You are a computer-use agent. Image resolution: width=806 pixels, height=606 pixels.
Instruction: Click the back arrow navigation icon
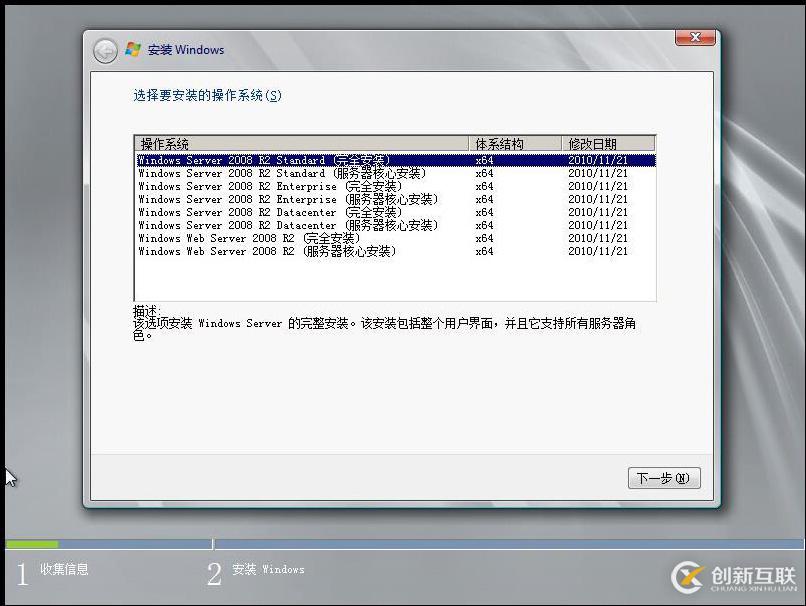[104, 49]
